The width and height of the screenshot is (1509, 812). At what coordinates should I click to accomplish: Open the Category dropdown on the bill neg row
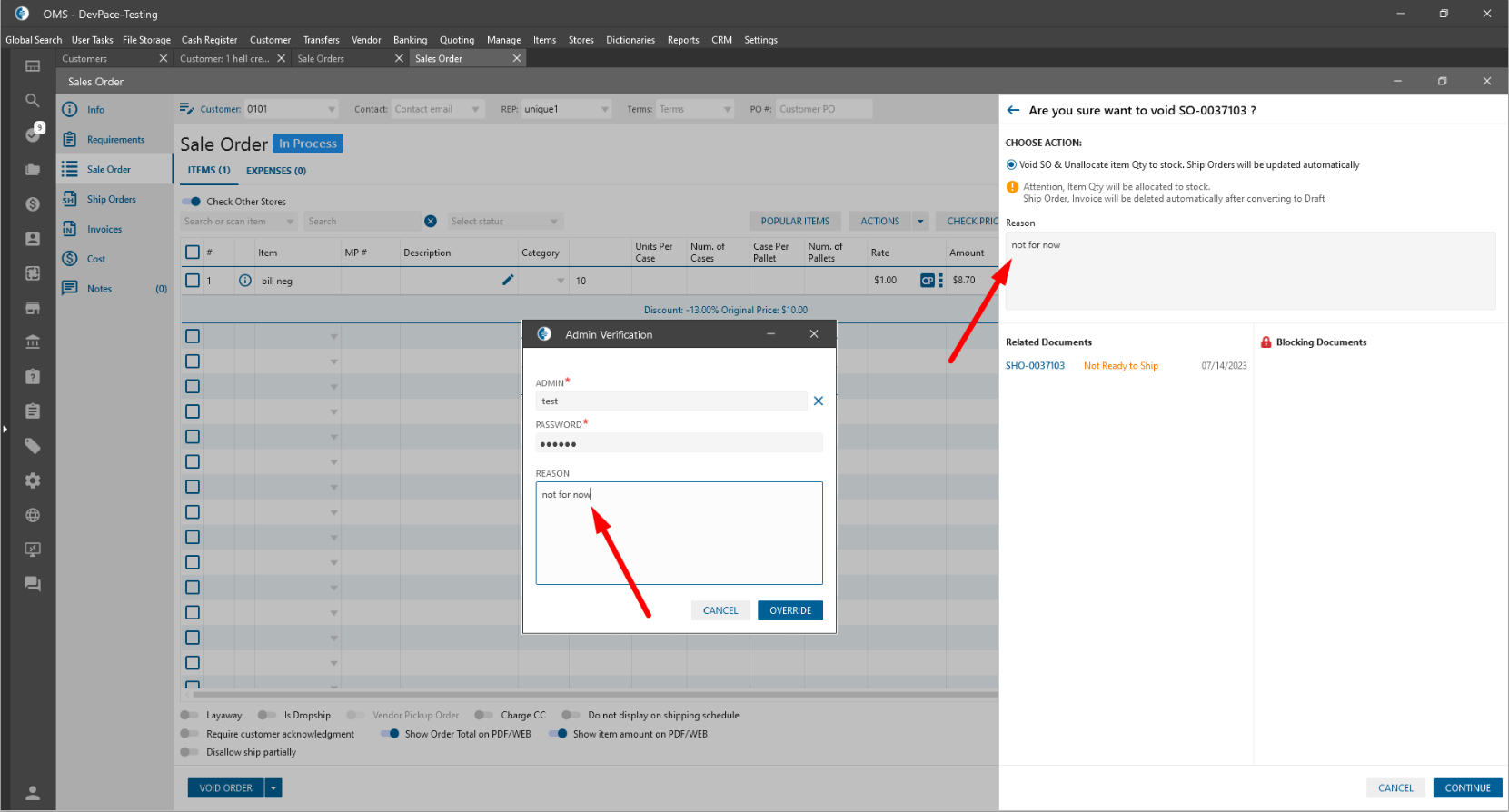pos(561,281)
